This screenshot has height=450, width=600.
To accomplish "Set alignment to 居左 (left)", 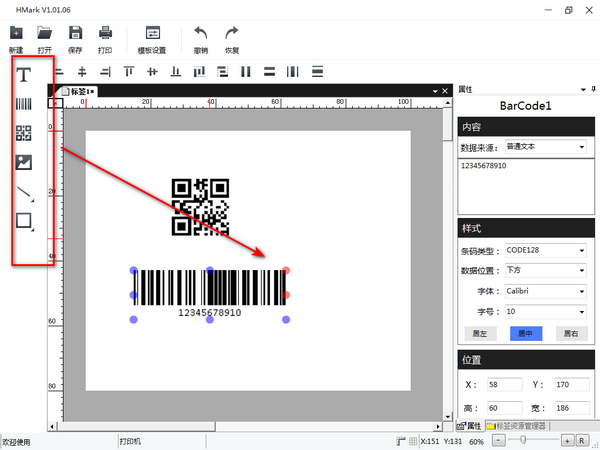I will [478, 333].
